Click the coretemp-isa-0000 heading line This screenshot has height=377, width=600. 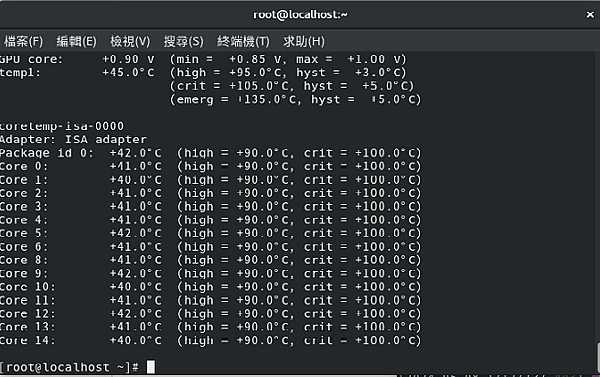coord(62,126)
